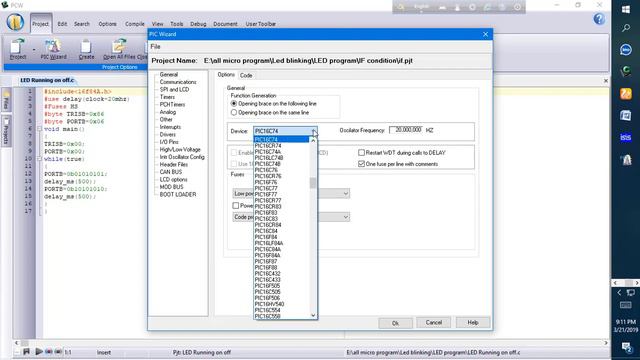Open the Project ribbon tab
This screenshot has width=640, height=360.
40,24
